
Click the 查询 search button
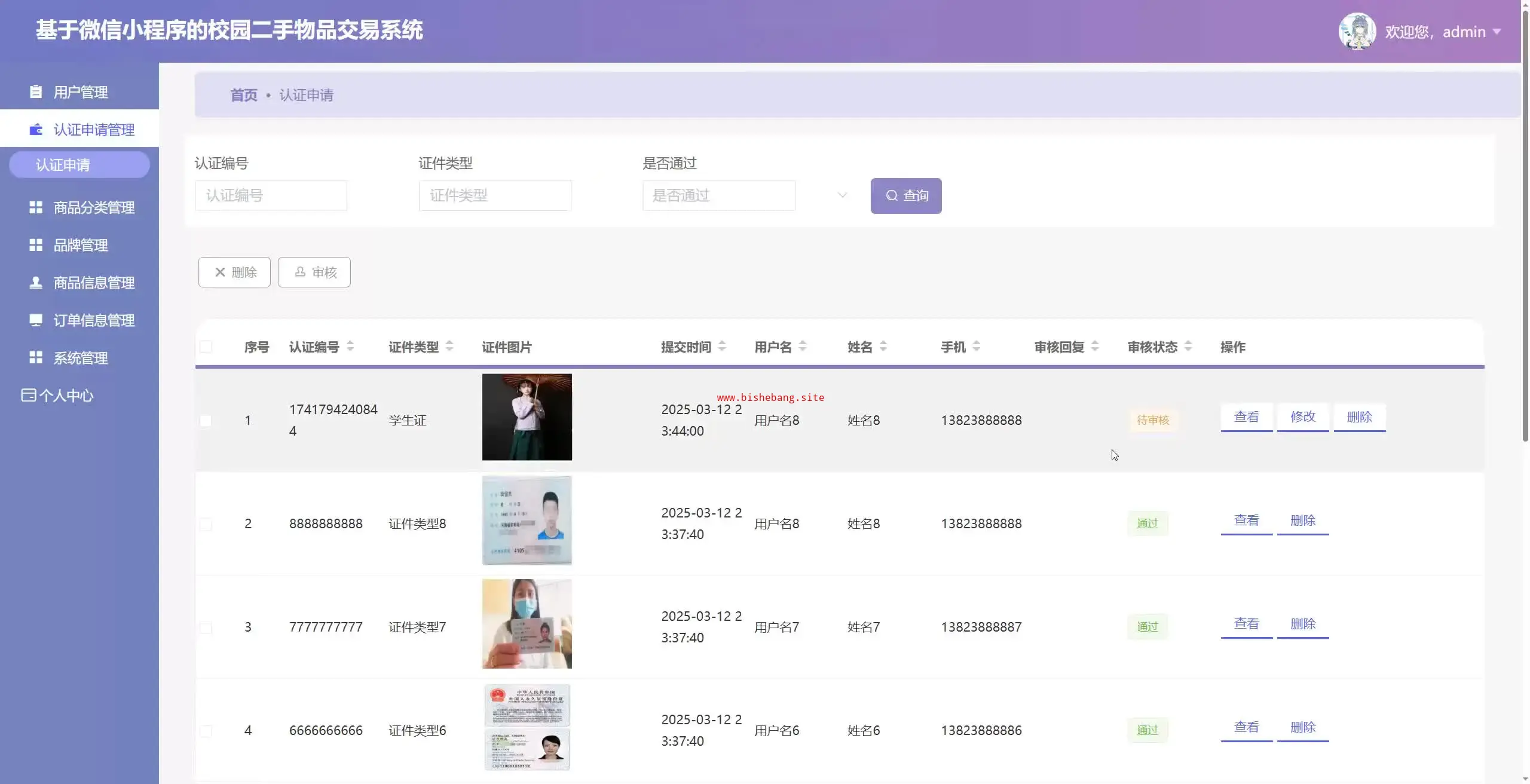coord(905,195)
